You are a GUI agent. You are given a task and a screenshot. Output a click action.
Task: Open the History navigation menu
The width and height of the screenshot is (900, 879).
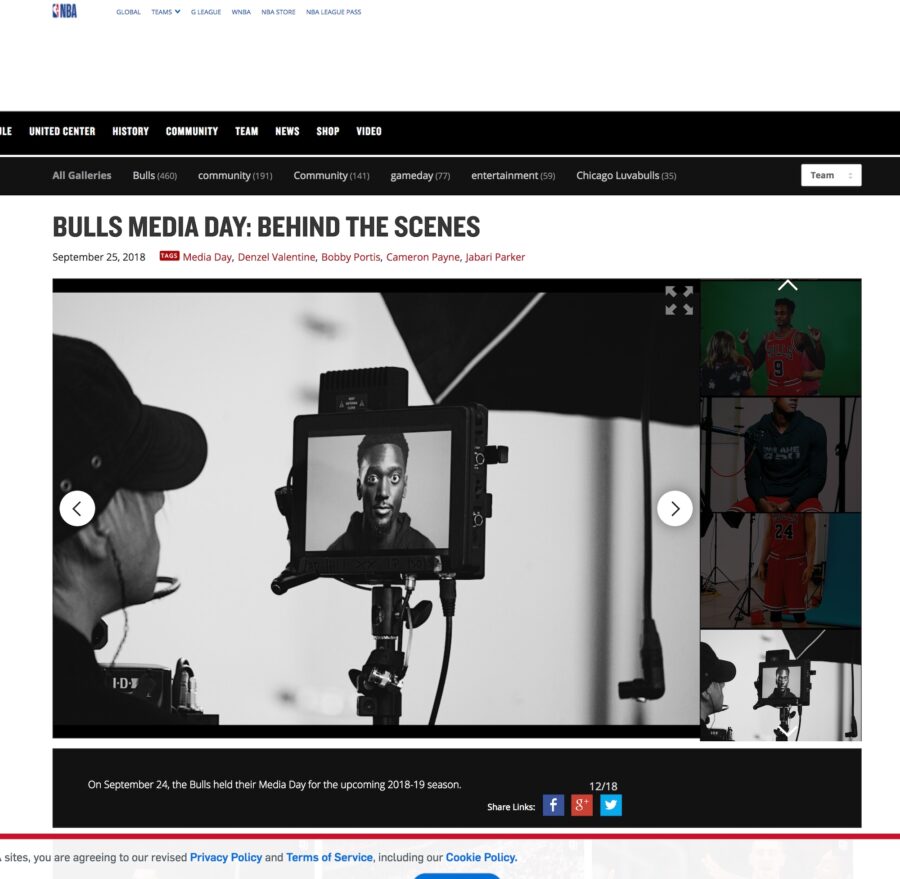pyautogui.click(x=130, y=131)
